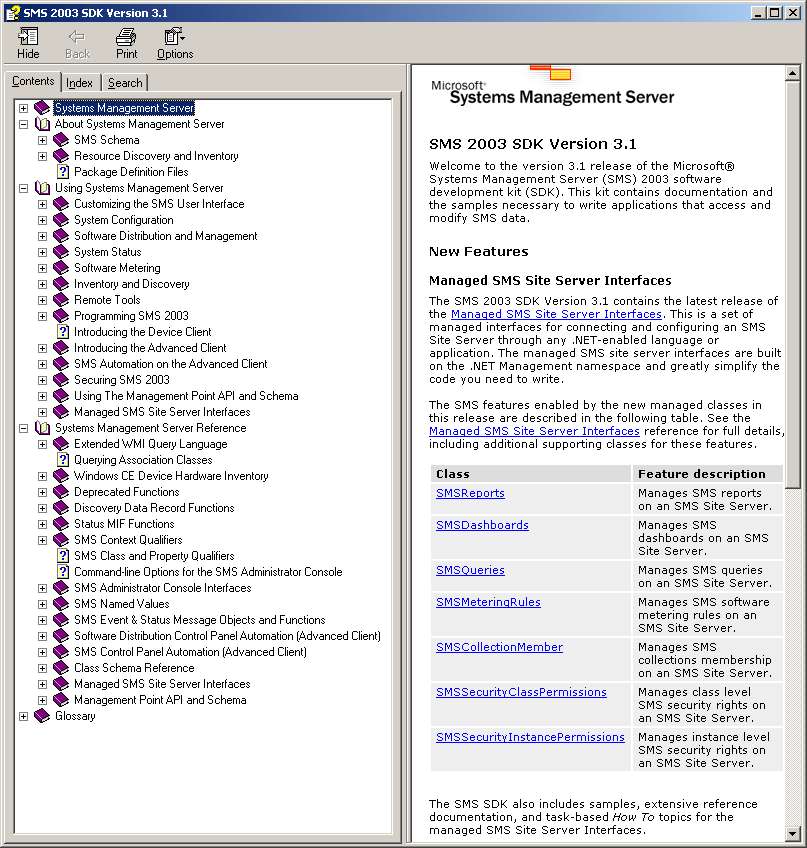Click the content pane scroll up arrow

pyautogui.click(x=792, y=72)
